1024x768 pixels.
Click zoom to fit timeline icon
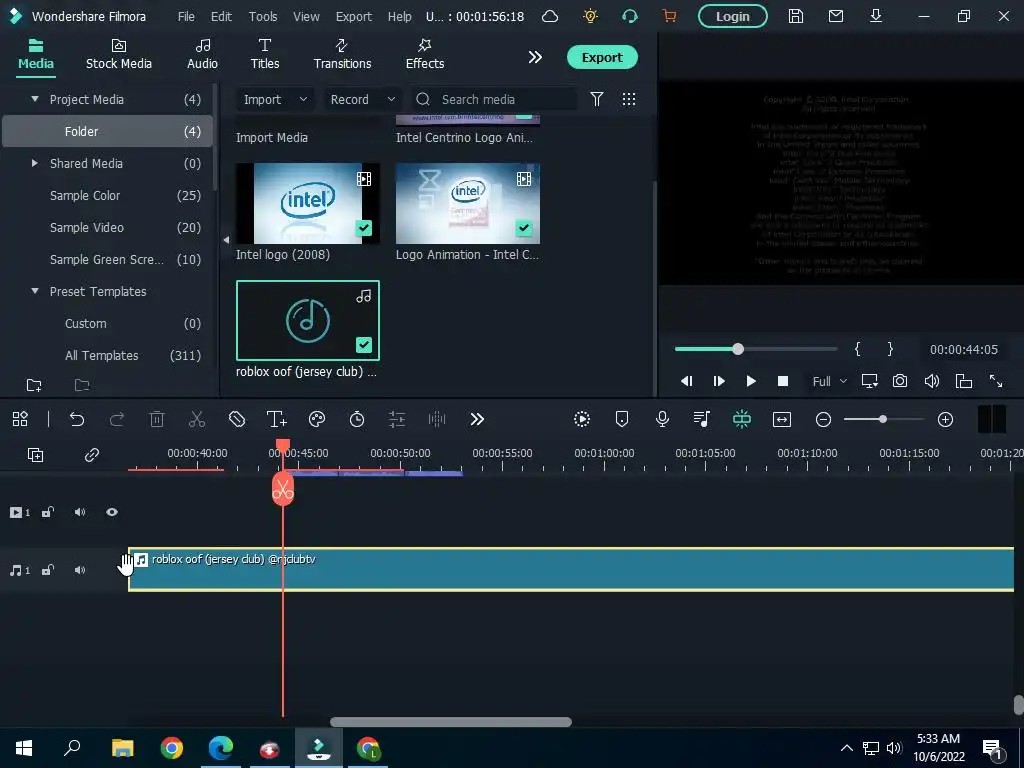click(782, 419)
